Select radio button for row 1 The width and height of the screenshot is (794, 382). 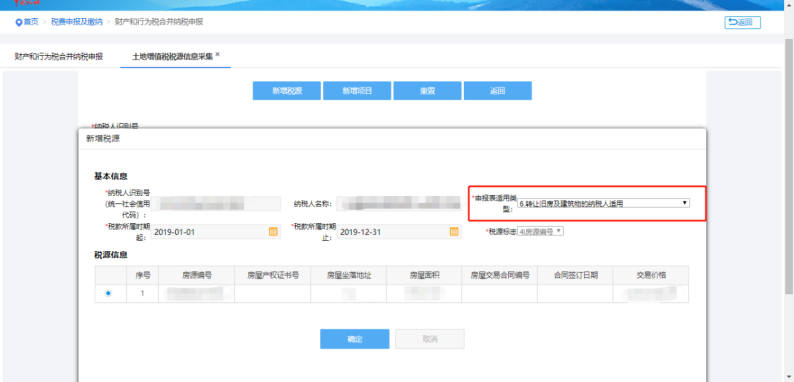[109, 293]
